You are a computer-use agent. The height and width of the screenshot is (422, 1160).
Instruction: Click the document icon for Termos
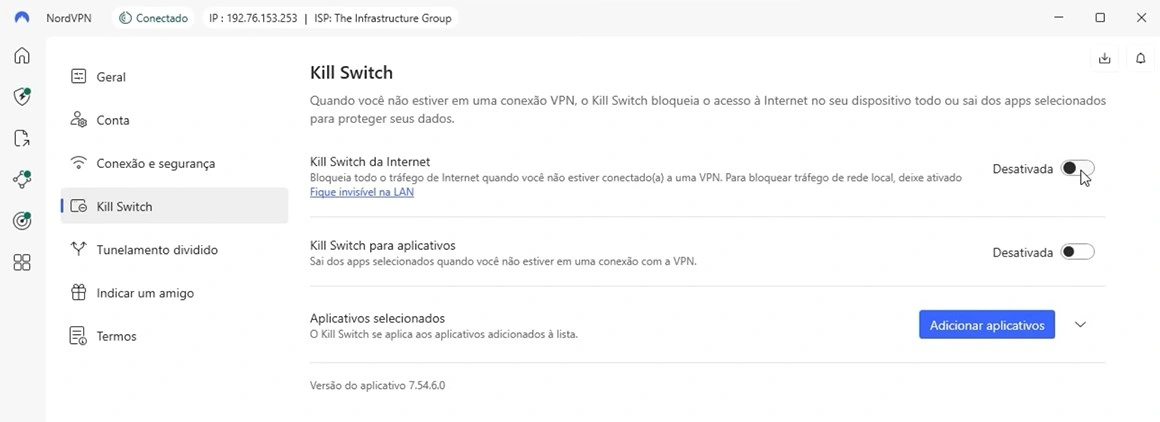[78, 335]
